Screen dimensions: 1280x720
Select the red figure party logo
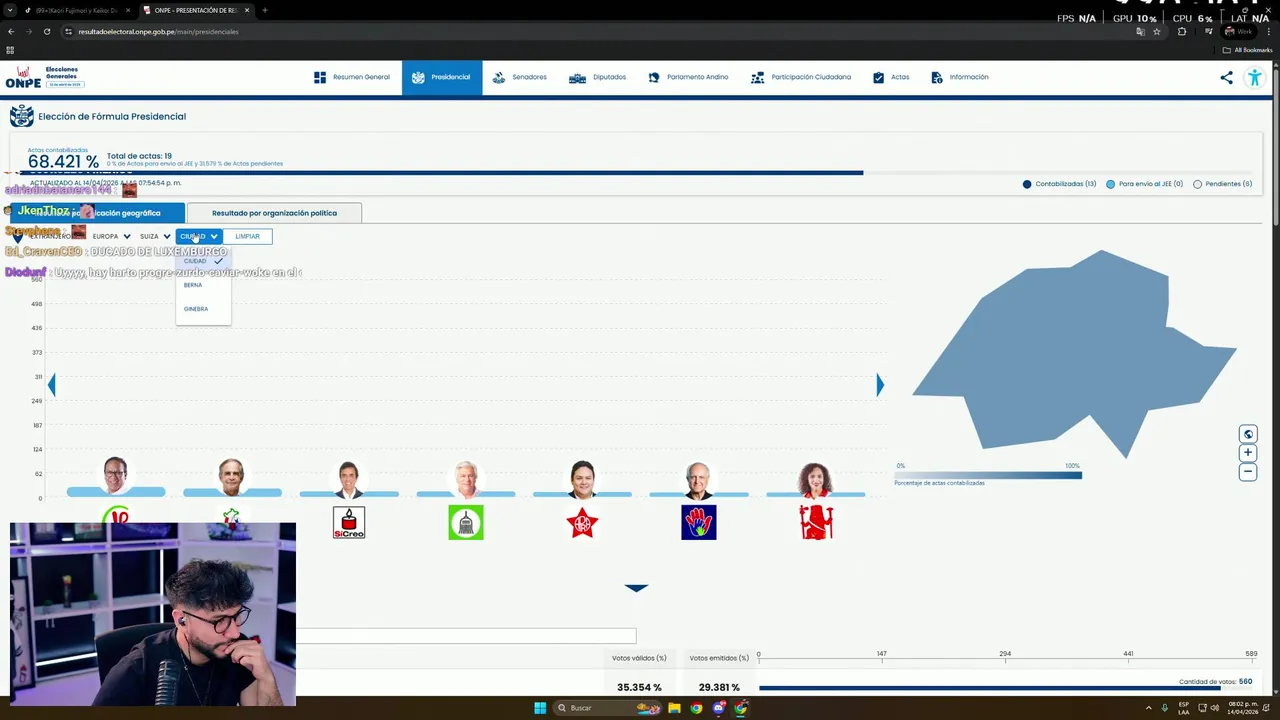(816, 522)
